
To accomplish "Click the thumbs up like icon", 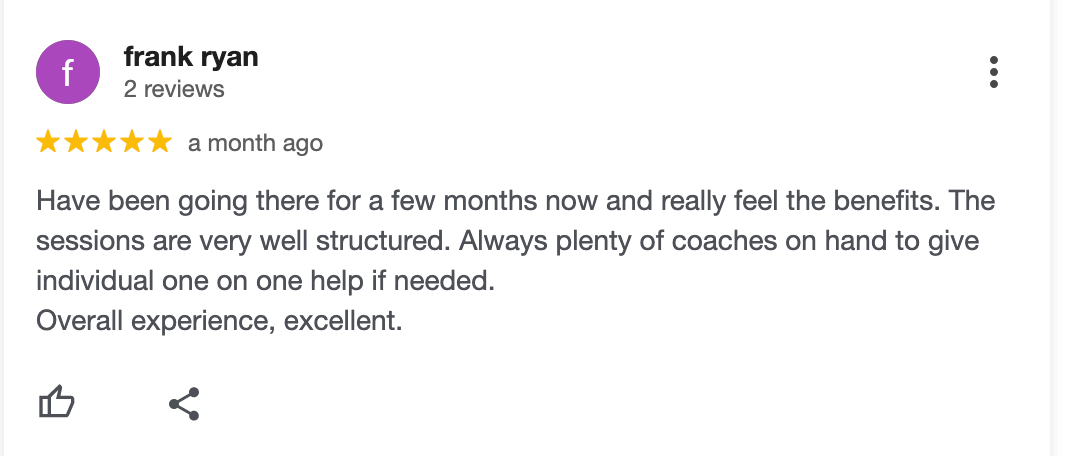I will [56, 403].
